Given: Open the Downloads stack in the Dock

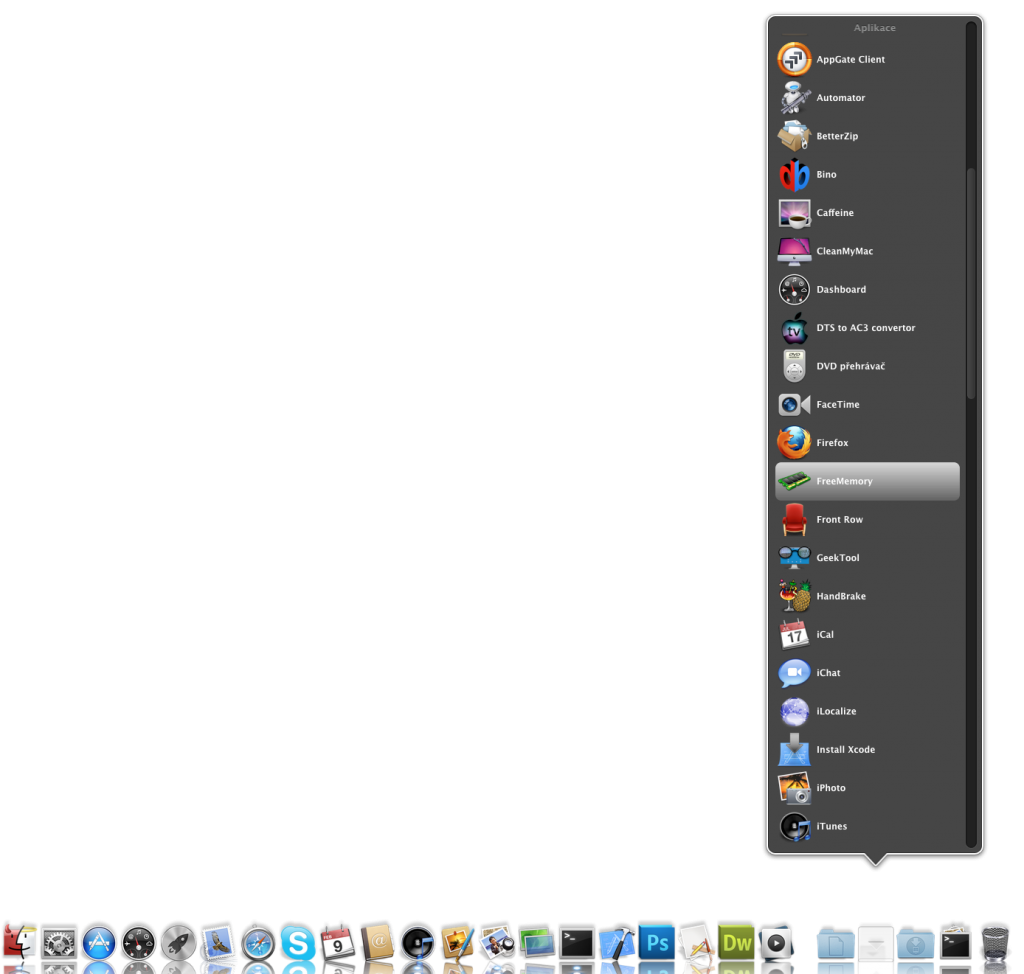Looking at the screenshot, I should 915,943.
